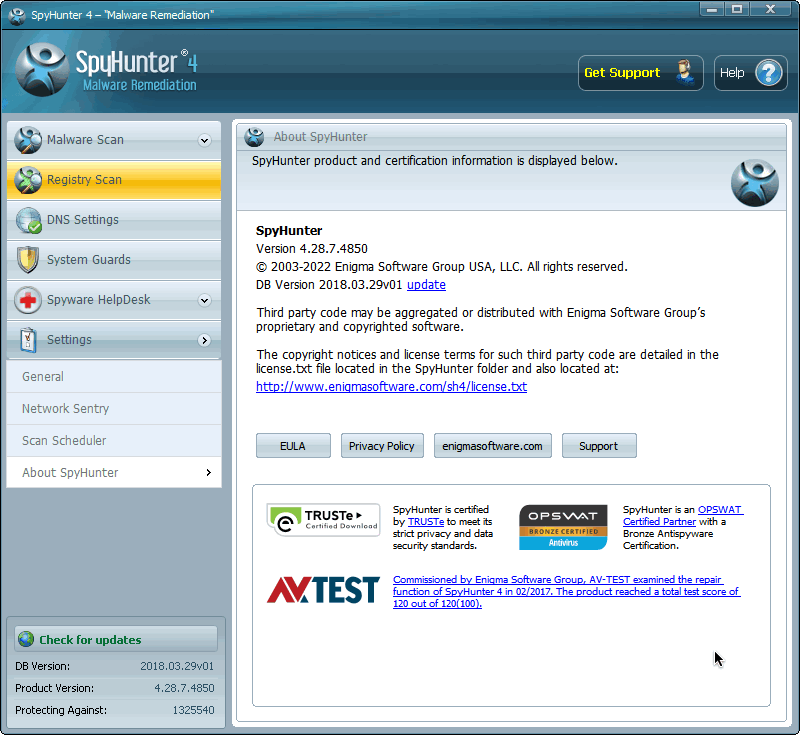The height and width of the screenshot is (735, 800).
Task: Follow the OPSWAT Certified Partner link
Action: pyautogui.click(x=683, y=516)
